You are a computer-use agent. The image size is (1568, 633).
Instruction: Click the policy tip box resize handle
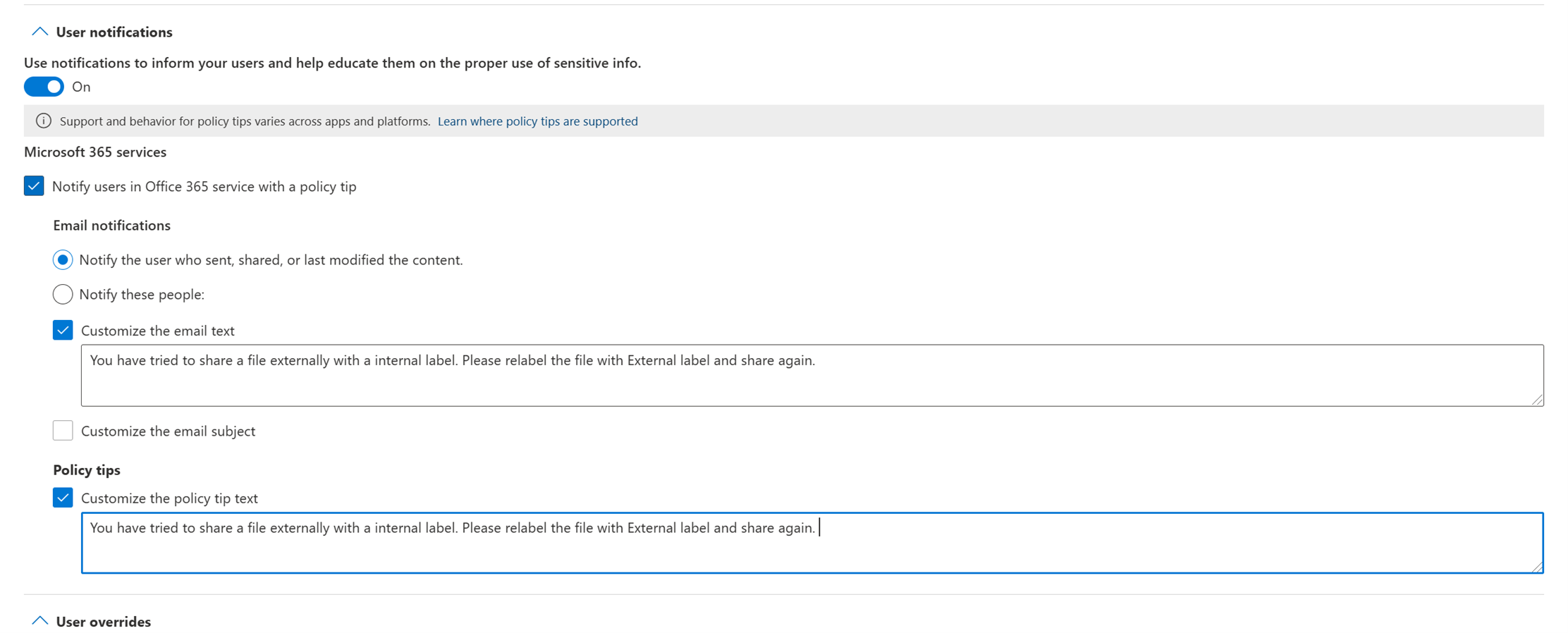pyautogui.click(x=1537, y=567)
